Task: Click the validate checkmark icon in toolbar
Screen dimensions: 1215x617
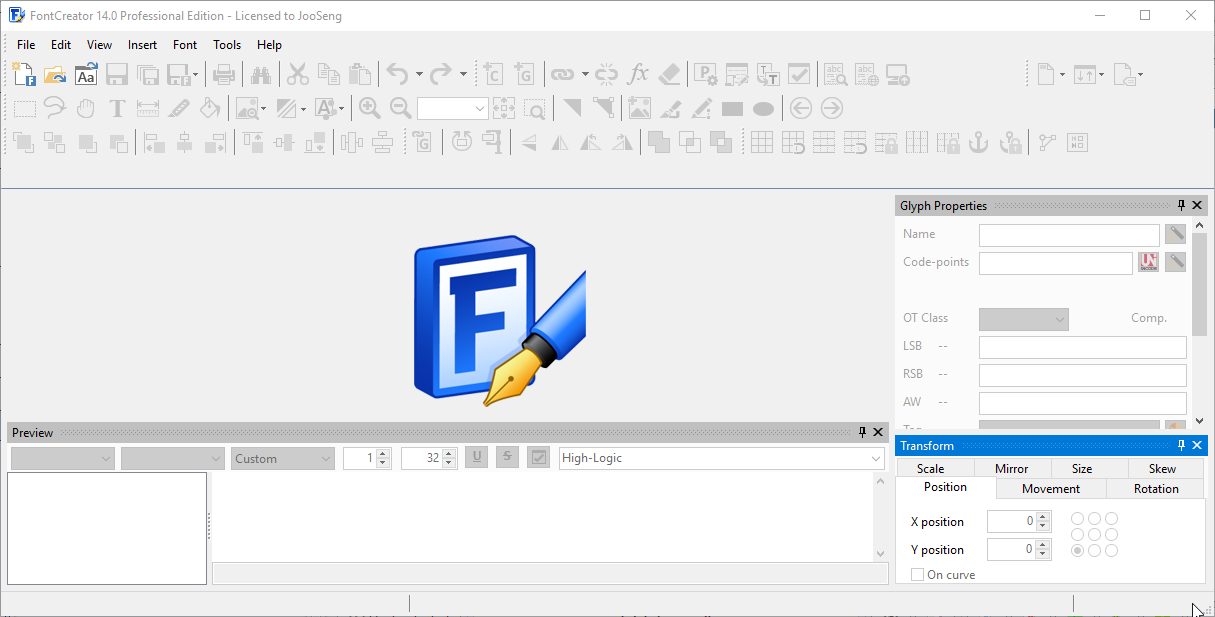Action: tap(799, 74)
